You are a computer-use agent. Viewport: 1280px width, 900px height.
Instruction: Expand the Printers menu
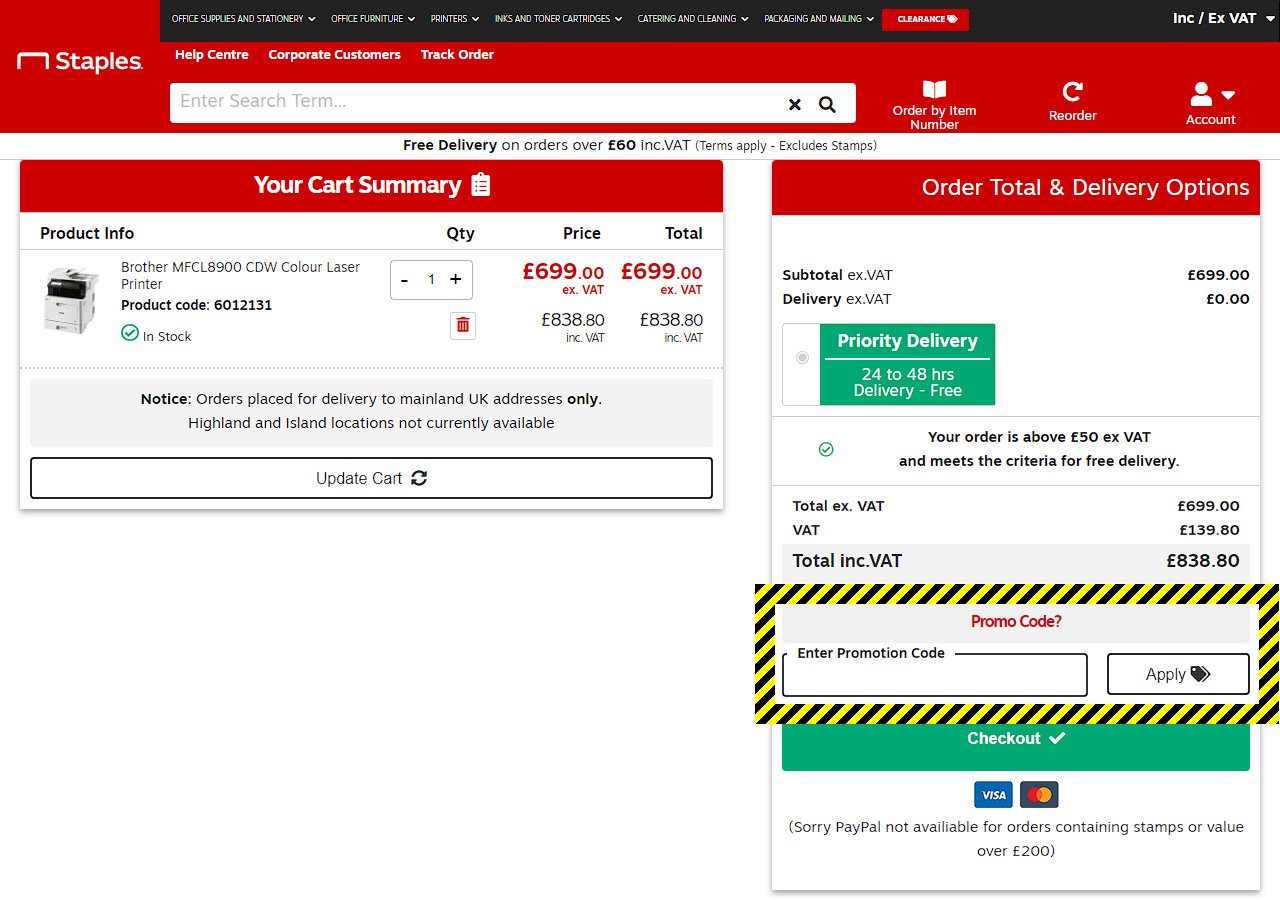(455, 19)
